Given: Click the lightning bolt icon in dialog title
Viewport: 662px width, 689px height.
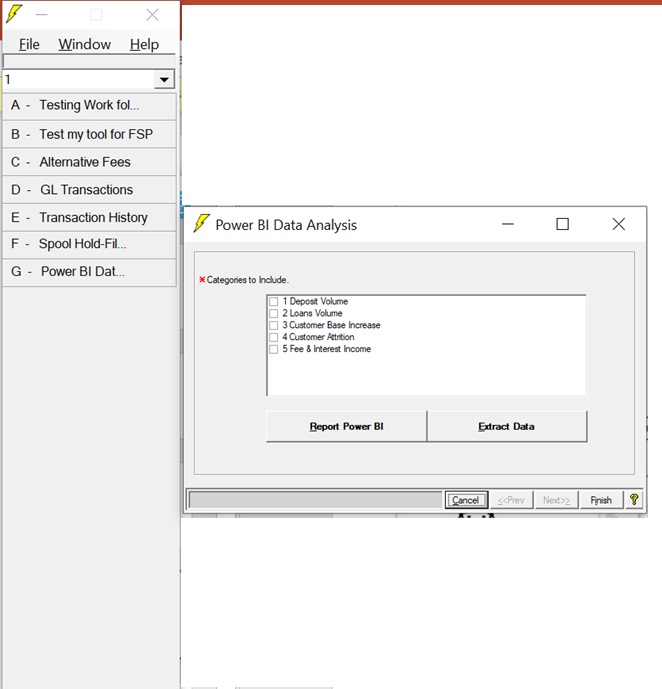Looking at the screenshot, I should [201, 224].
